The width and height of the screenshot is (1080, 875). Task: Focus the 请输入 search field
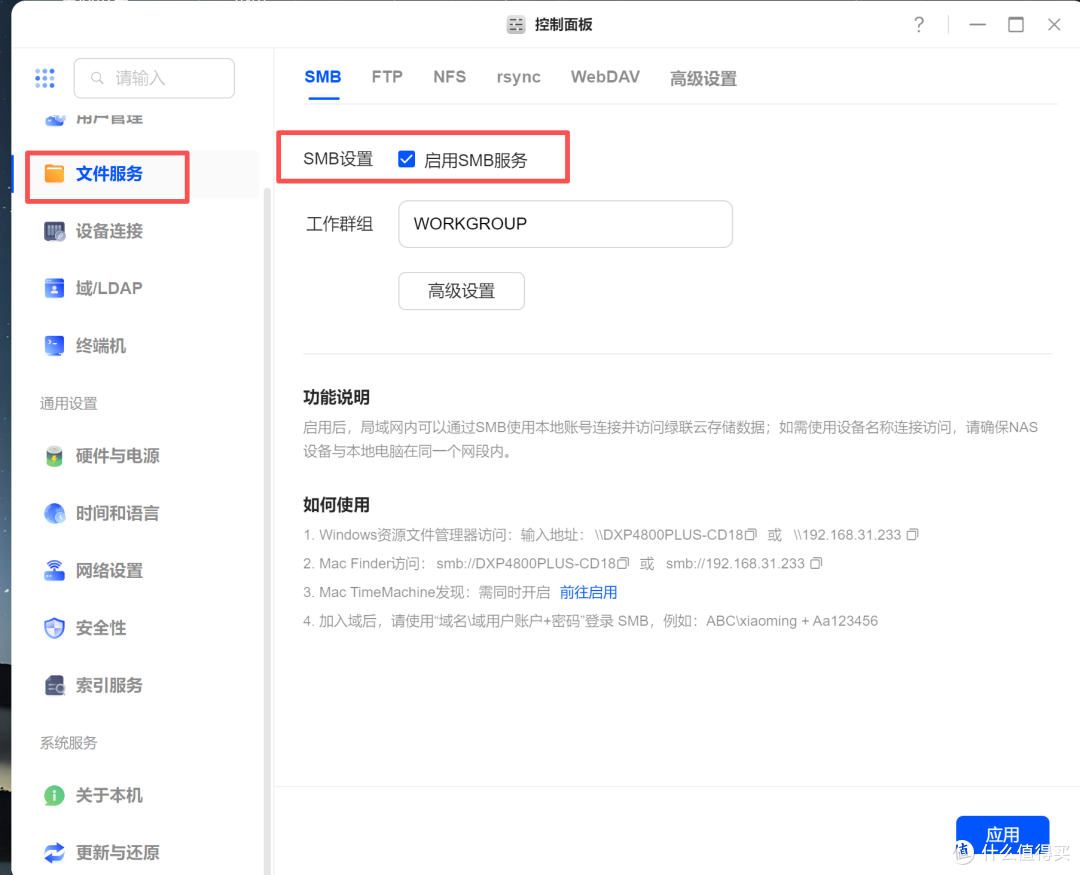(x=154, y=78)
